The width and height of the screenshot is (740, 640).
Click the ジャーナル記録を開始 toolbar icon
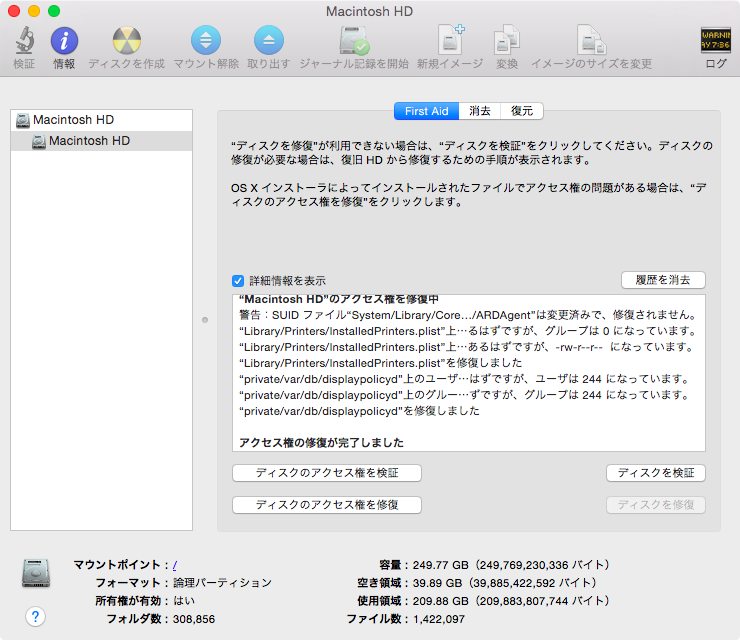(354, 40)
